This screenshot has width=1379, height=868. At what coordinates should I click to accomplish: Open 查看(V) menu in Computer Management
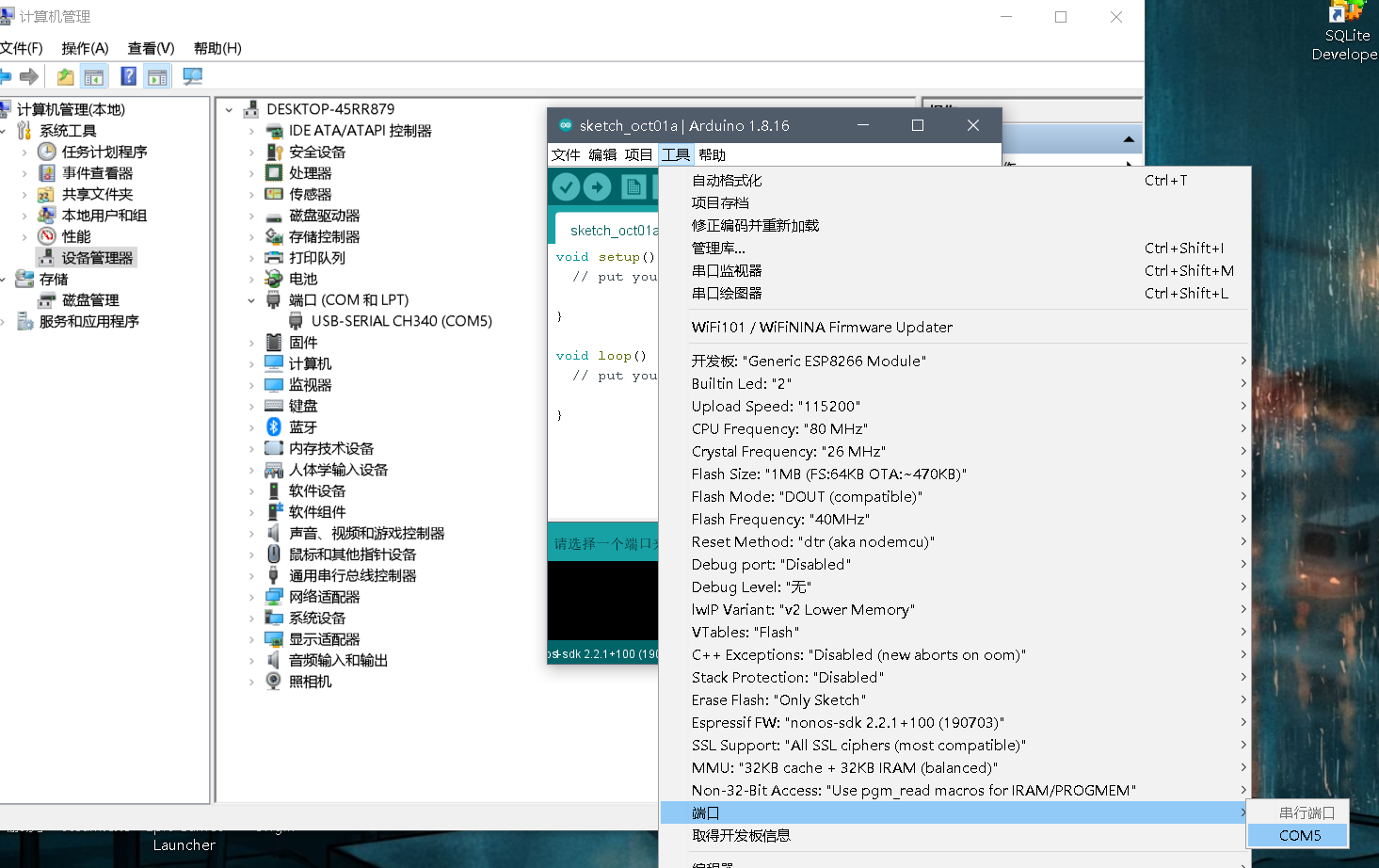pyautogui.click(x=152, y=48)
